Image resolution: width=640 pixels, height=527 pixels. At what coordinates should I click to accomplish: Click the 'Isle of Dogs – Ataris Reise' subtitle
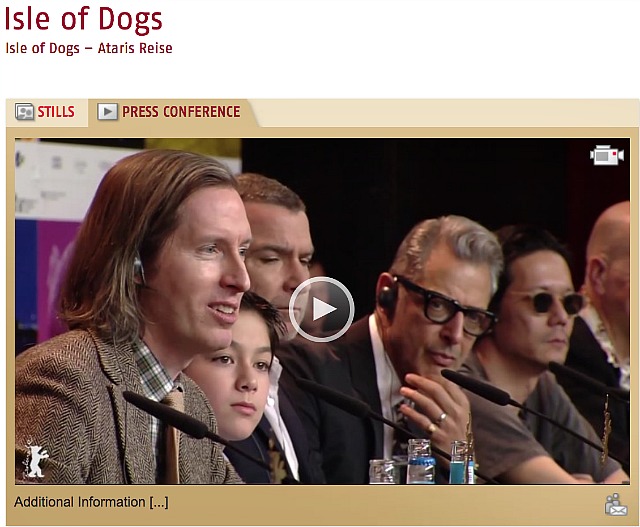point(89,48)
